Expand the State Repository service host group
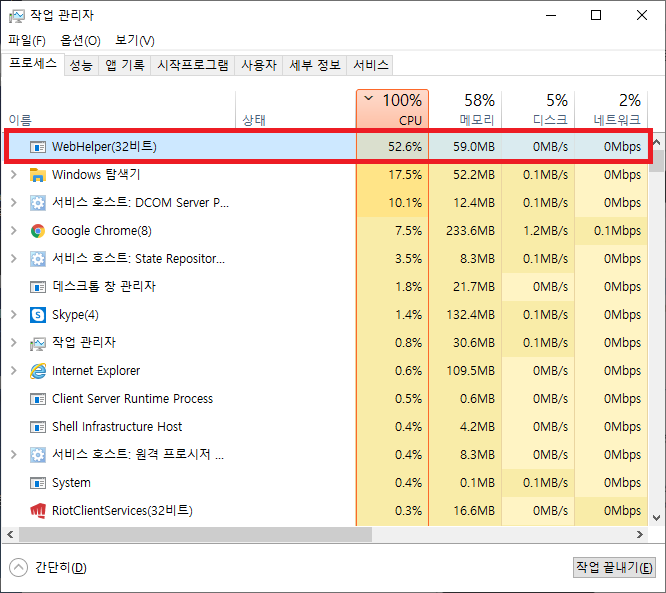666x593 pixels. pyautogui.click(x=14, y=259)
